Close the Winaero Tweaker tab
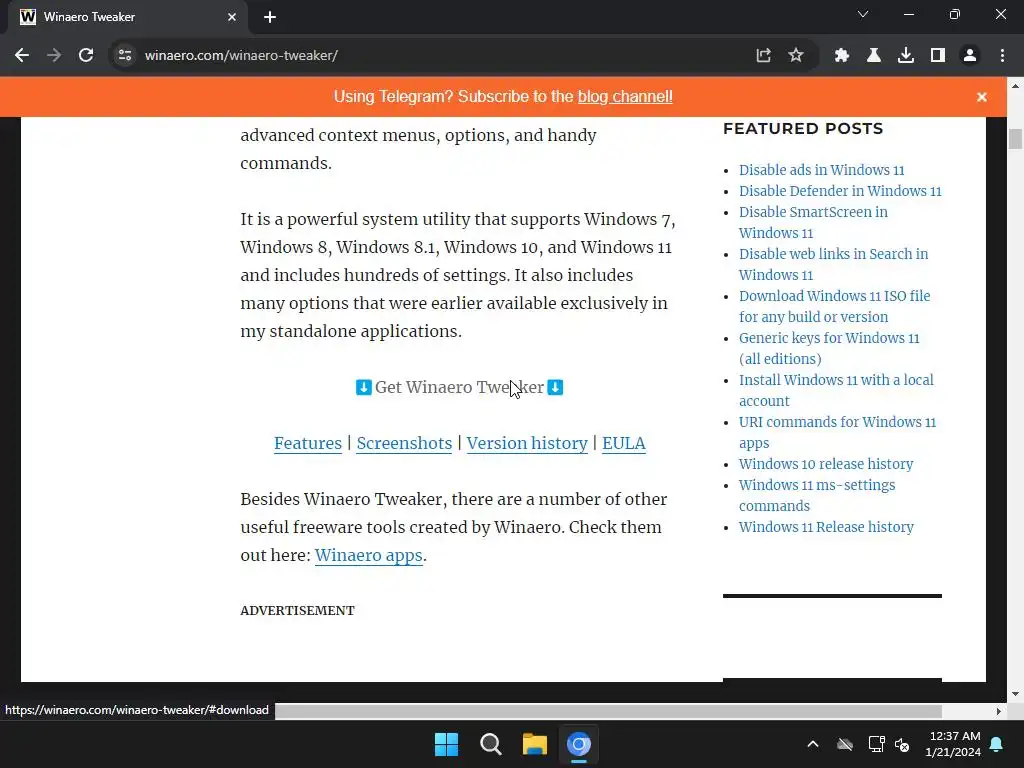The height and width of the screenshot is (768, 1024). click(232, 17)
